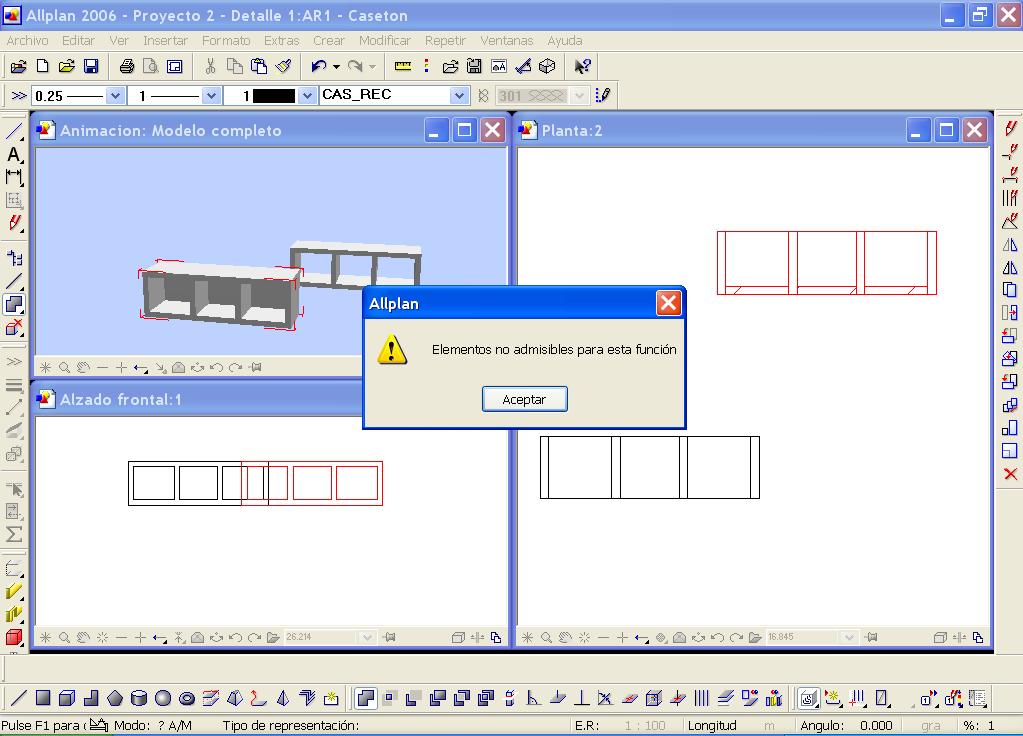This screenshot has width=1023, height=736.
Task: Click Tipo de representación in status bar
Action: tap(290, 726)
